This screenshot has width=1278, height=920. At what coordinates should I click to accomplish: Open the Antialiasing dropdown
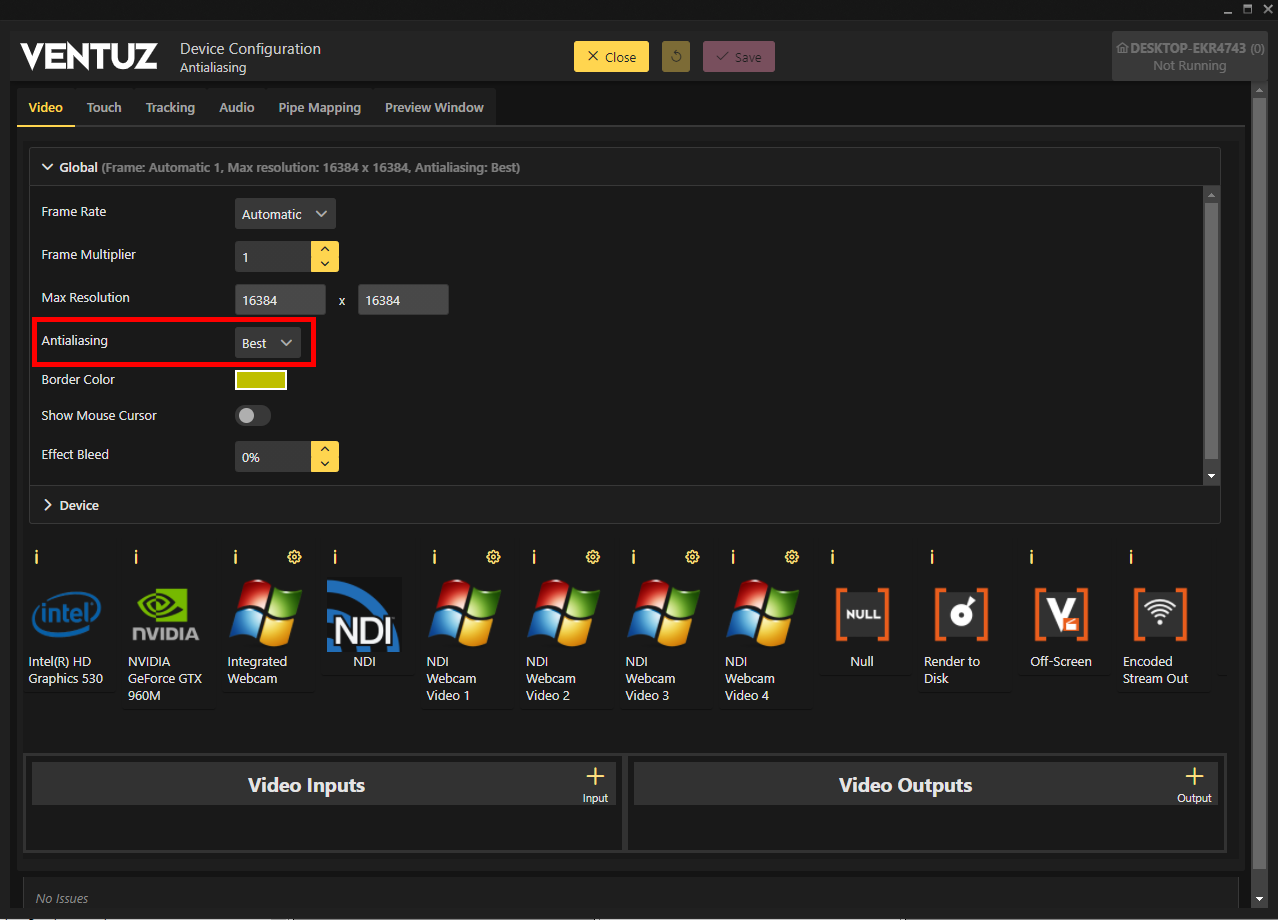point(267,343)
